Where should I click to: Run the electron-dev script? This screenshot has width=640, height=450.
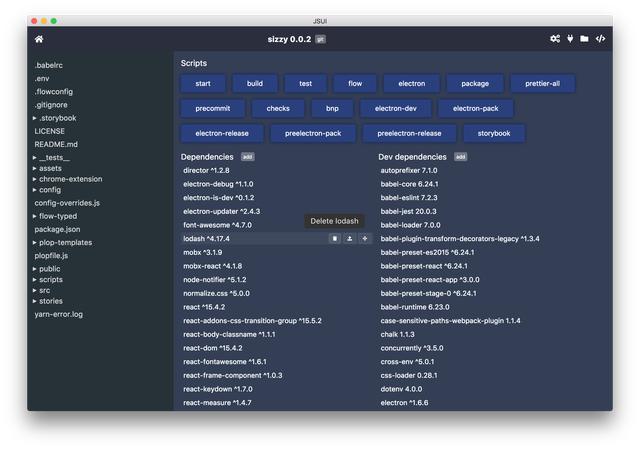pos(396,108)
